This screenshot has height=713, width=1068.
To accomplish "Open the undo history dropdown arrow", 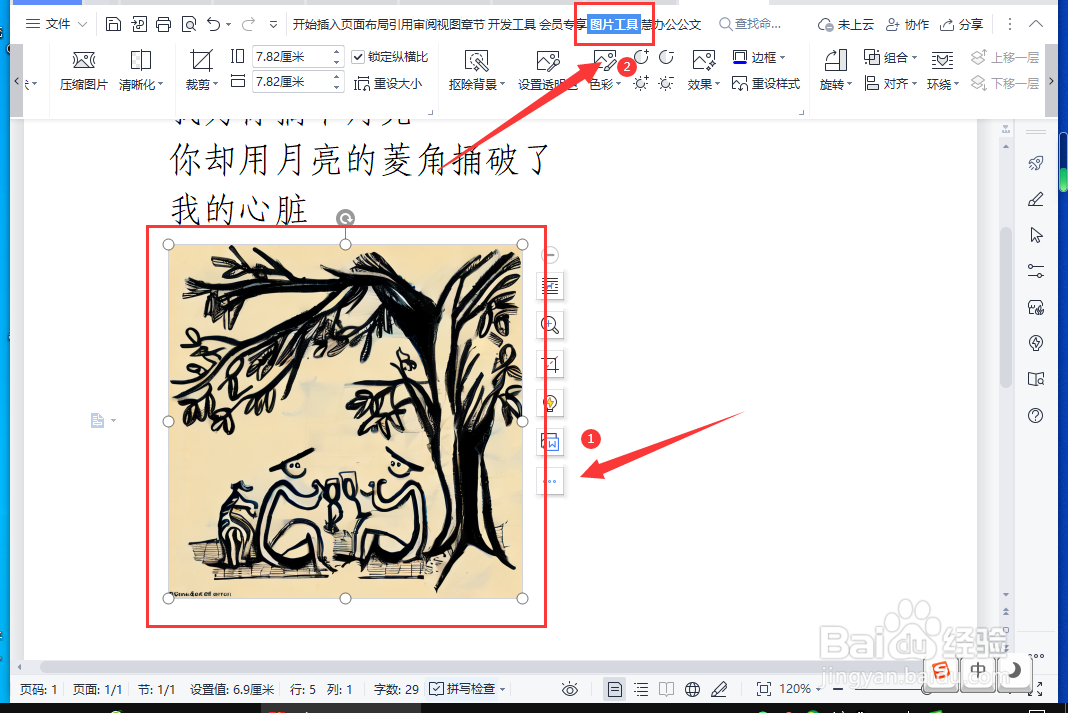I will point(229,25).
